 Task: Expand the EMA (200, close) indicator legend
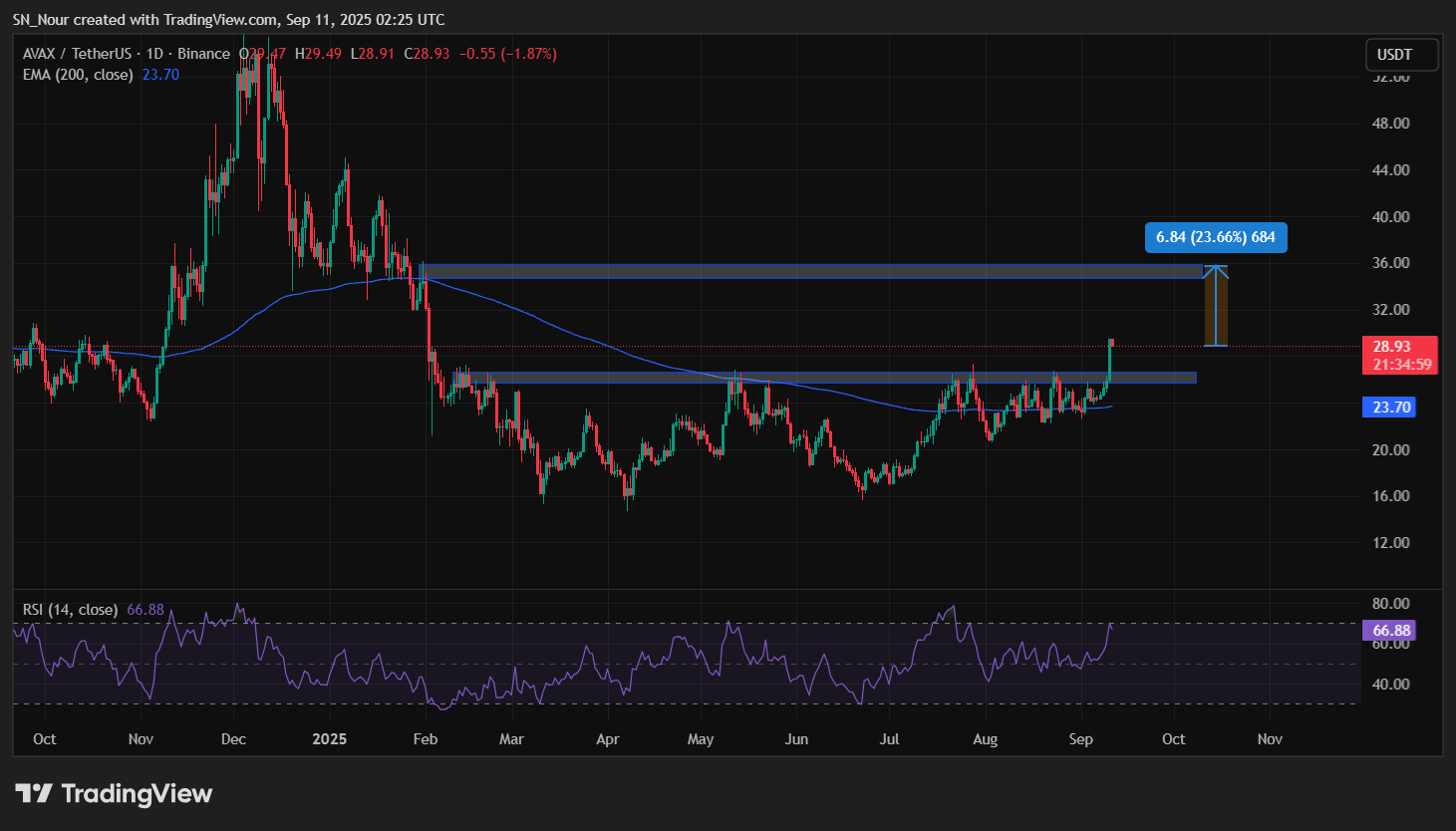coord(78,75)
